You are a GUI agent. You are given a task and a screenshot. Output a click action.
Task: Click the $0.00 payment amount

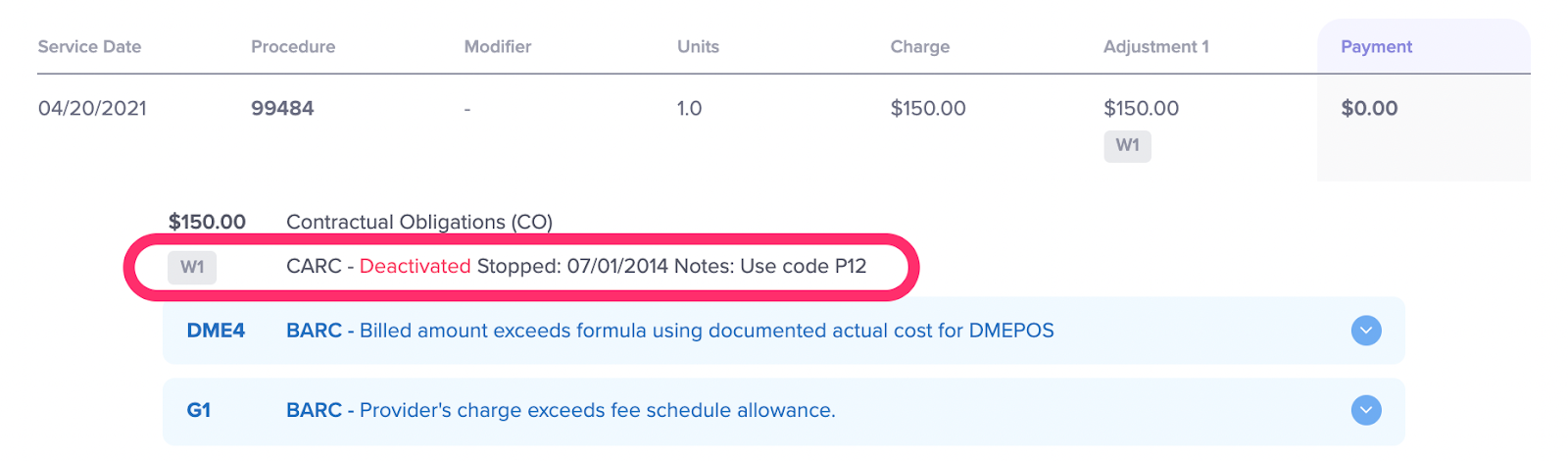coord(1369,108)
